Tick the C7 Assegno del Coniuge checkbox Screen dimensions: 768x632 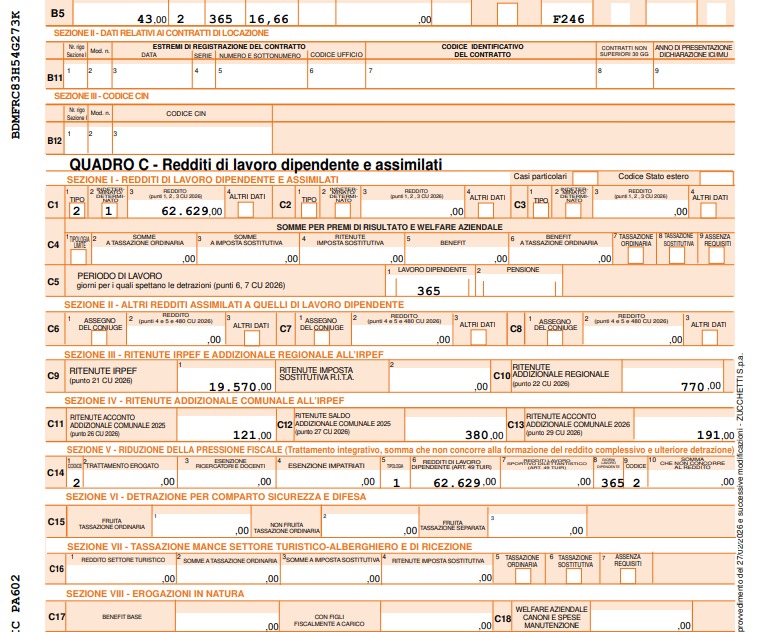click(322, 338)
